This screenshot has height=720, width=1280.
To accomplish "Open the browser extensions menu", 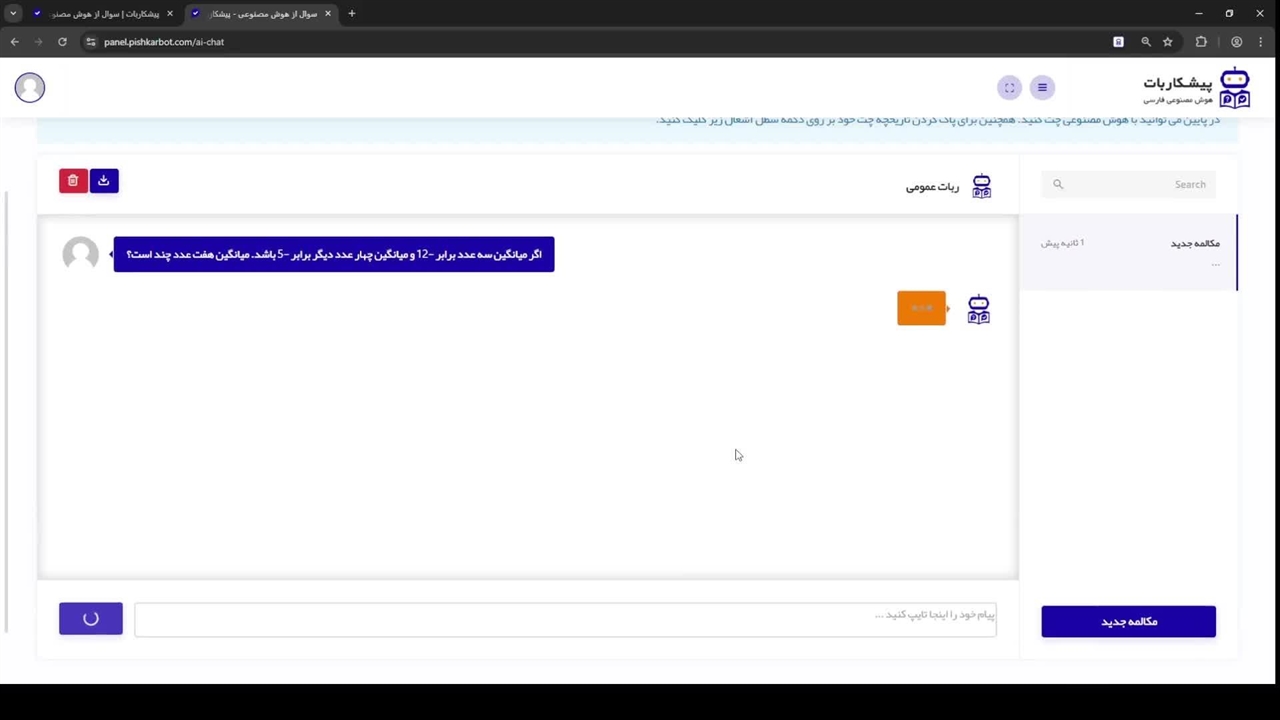I will 1201,42.
